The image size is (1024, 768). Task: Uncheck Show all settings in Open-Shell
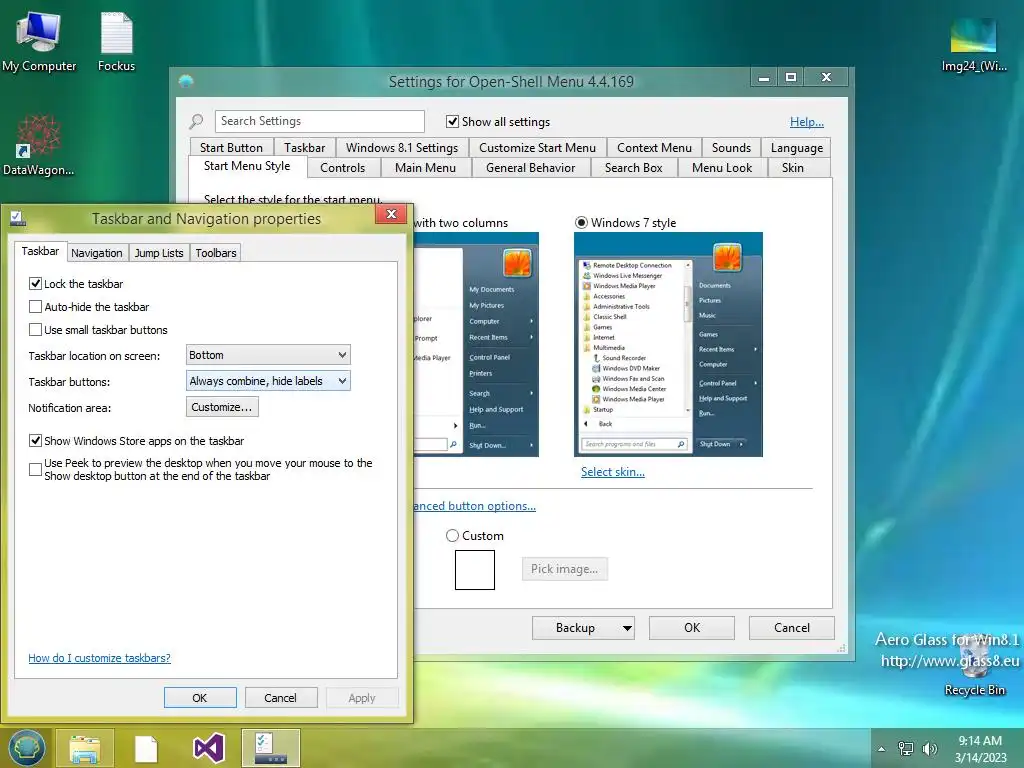452,121
